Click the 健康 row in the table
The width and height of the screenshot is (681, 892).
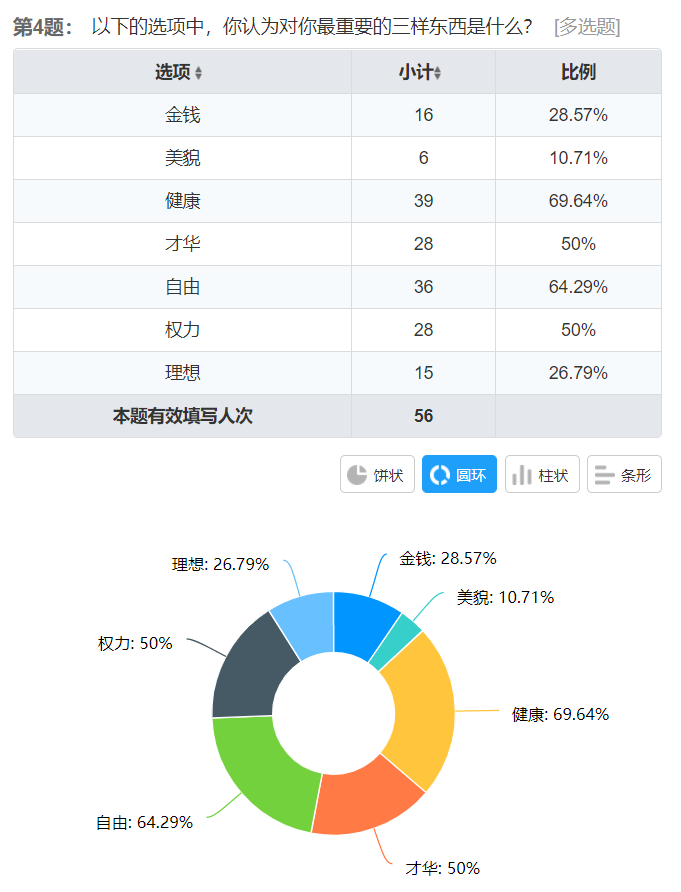point(337,201)
